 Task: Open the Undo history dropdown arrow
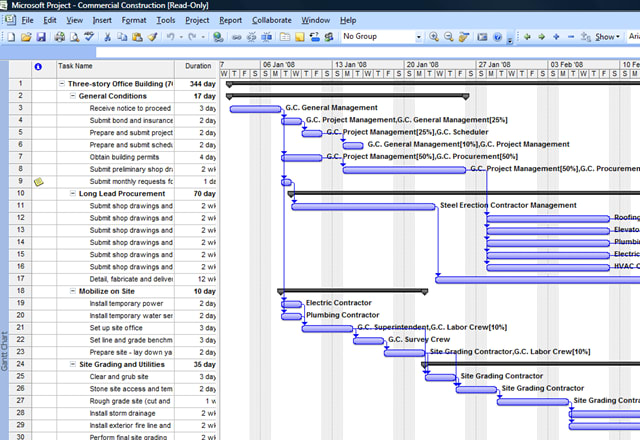181,37
